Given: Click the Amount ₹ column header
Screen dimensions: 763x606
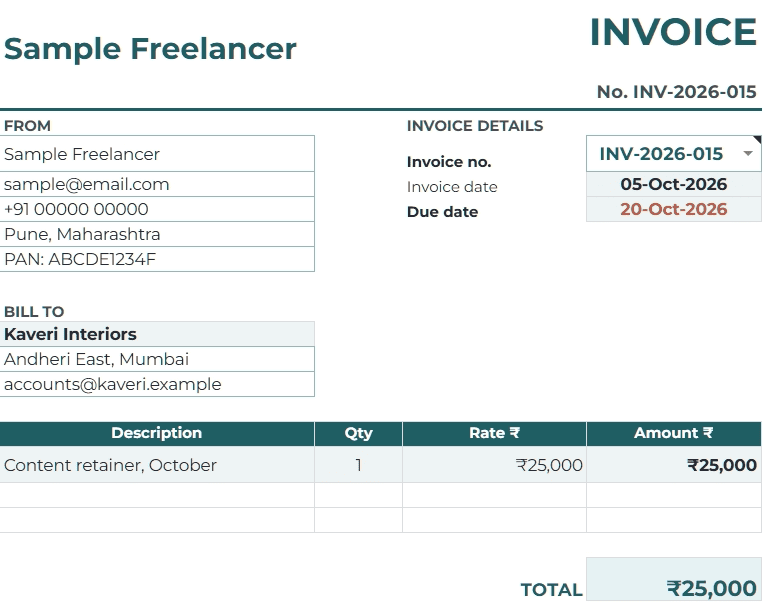Looking at the screenshot, I should [x=674, y=434].
